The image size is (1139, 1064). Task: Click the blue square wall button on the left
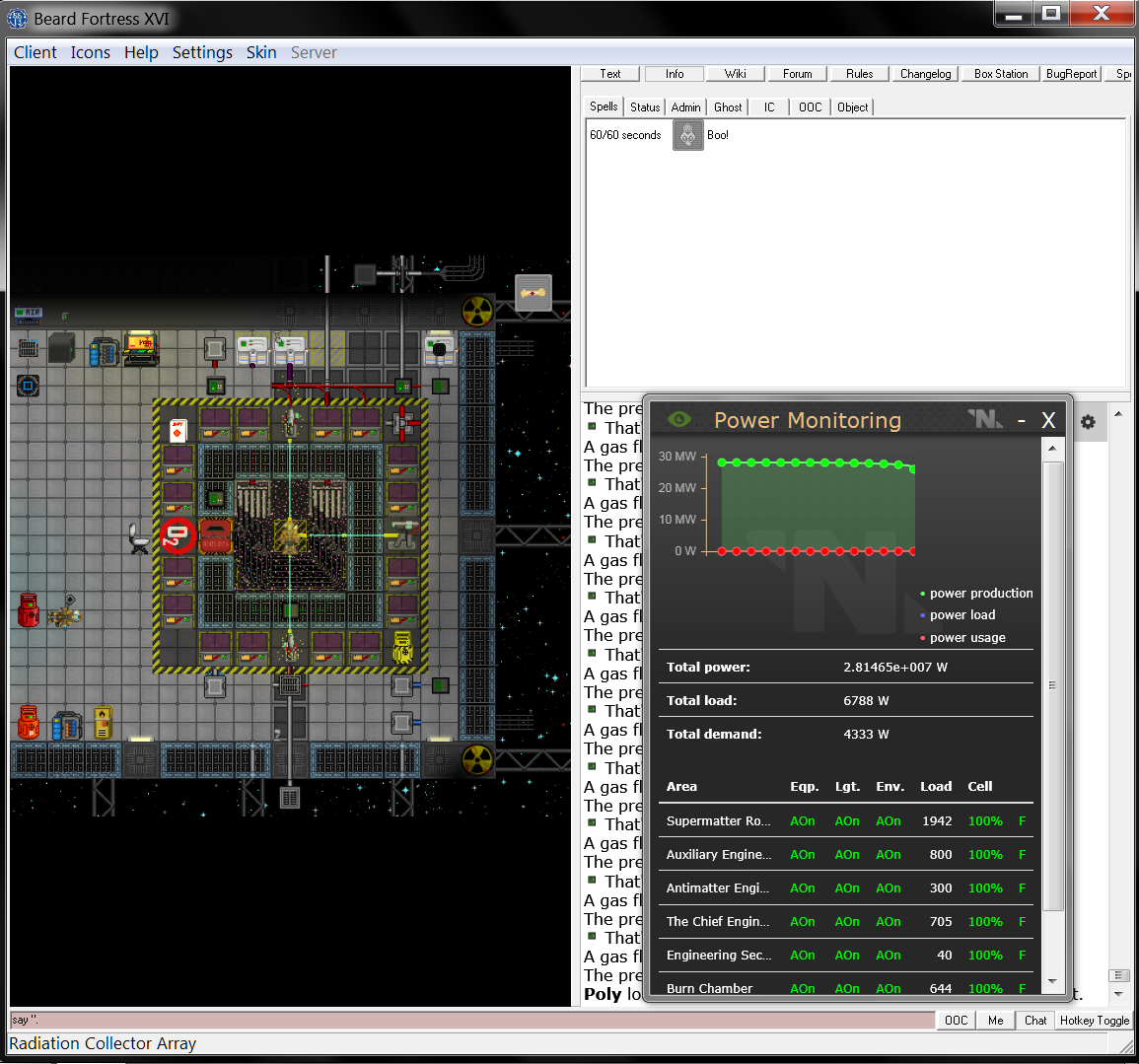pyautogui.click(x=28, y=386)
